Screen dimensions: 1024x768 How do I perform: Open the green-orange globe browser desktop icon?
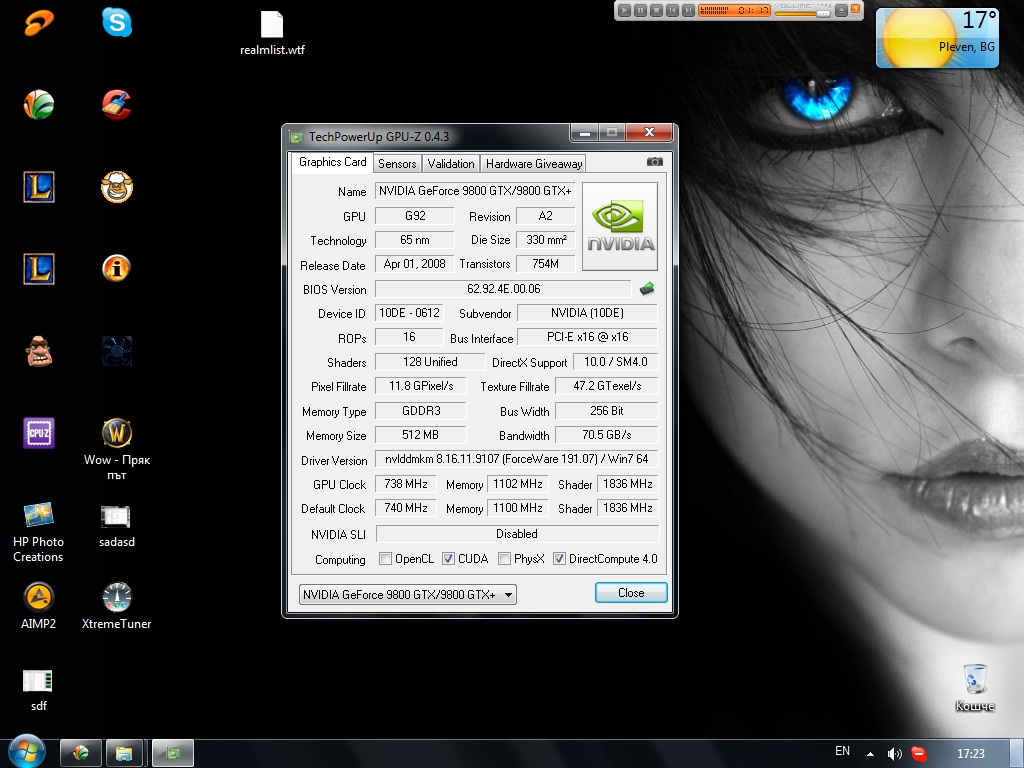[39, 104]
